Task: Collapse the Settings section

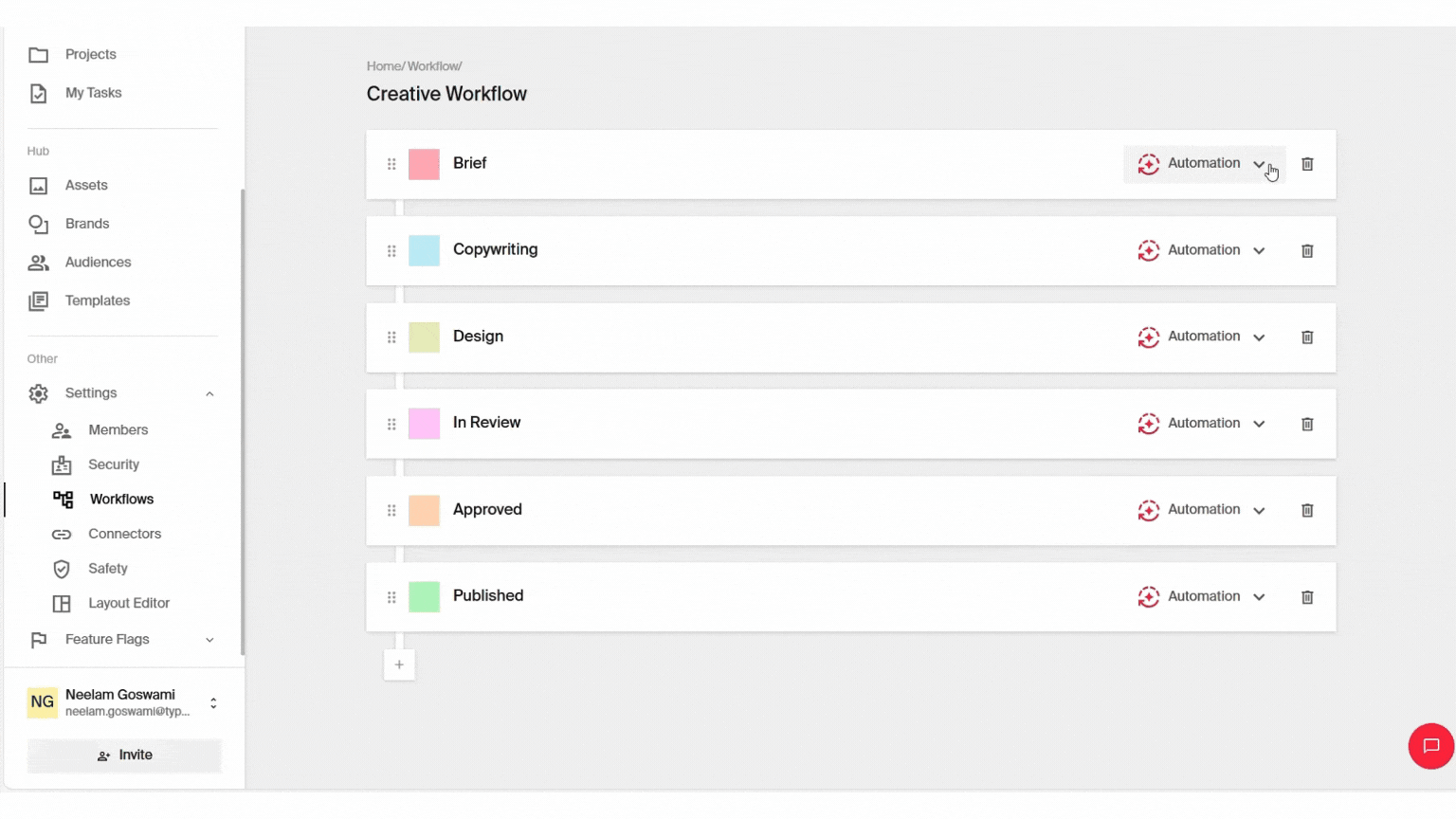Action: (209, 392)
